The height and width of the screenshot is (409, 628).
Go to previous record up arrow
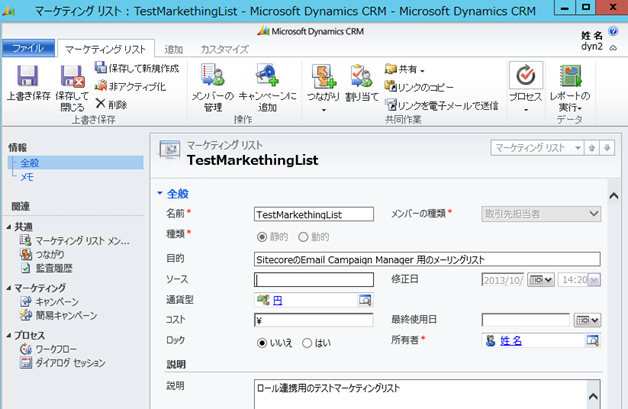click(592, 148)
